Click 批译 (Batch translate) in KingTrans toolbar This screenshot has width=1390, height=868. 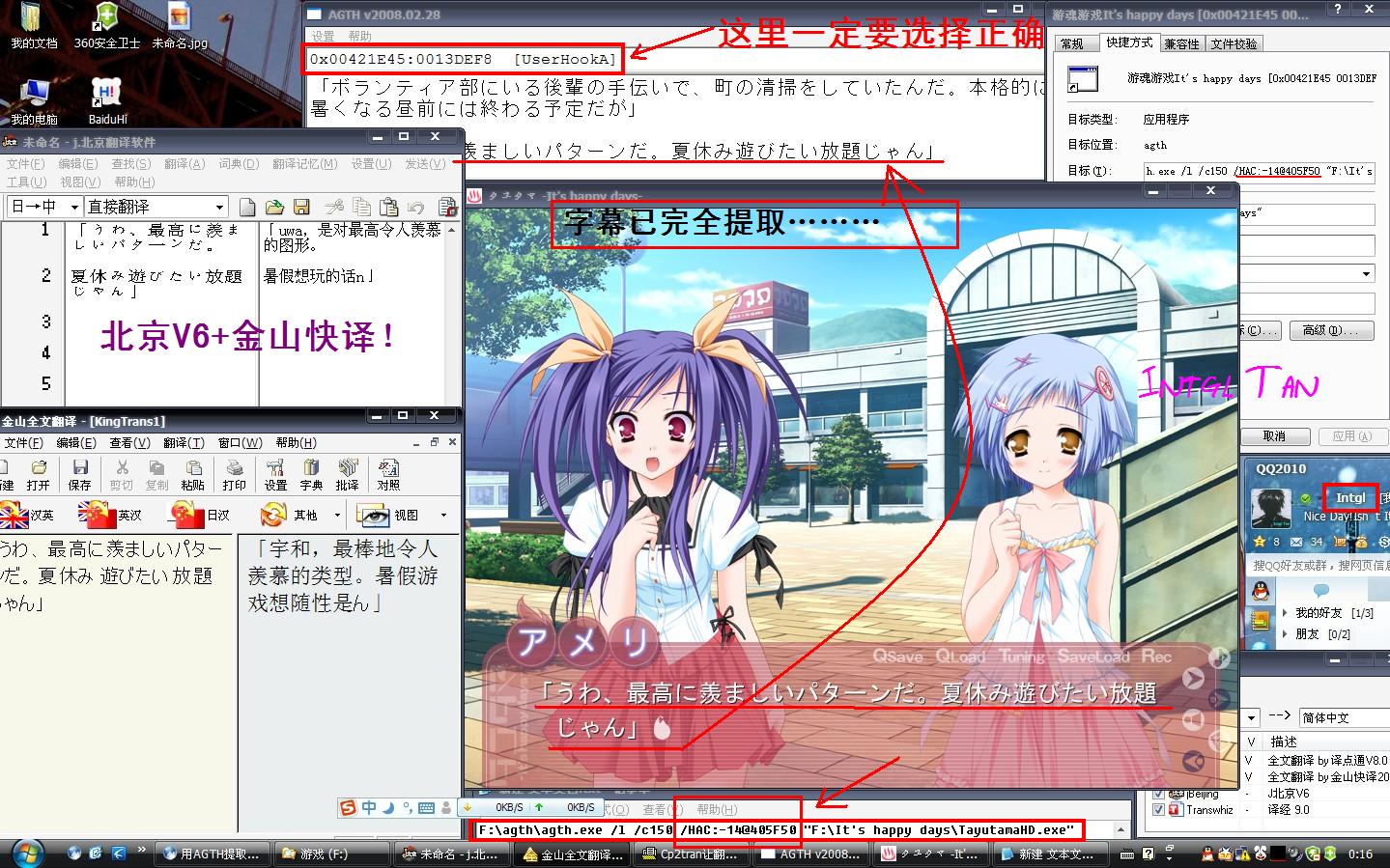coord(348,475)
